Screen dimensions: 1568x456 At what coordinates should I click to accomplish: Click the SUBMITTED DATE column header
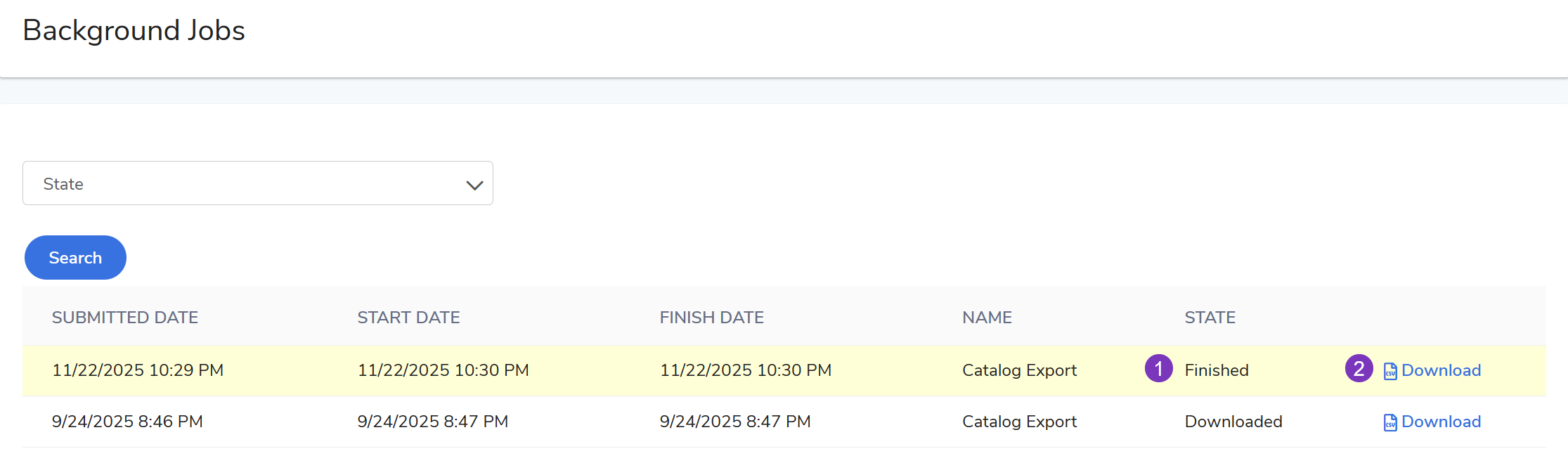click(125, 318)
